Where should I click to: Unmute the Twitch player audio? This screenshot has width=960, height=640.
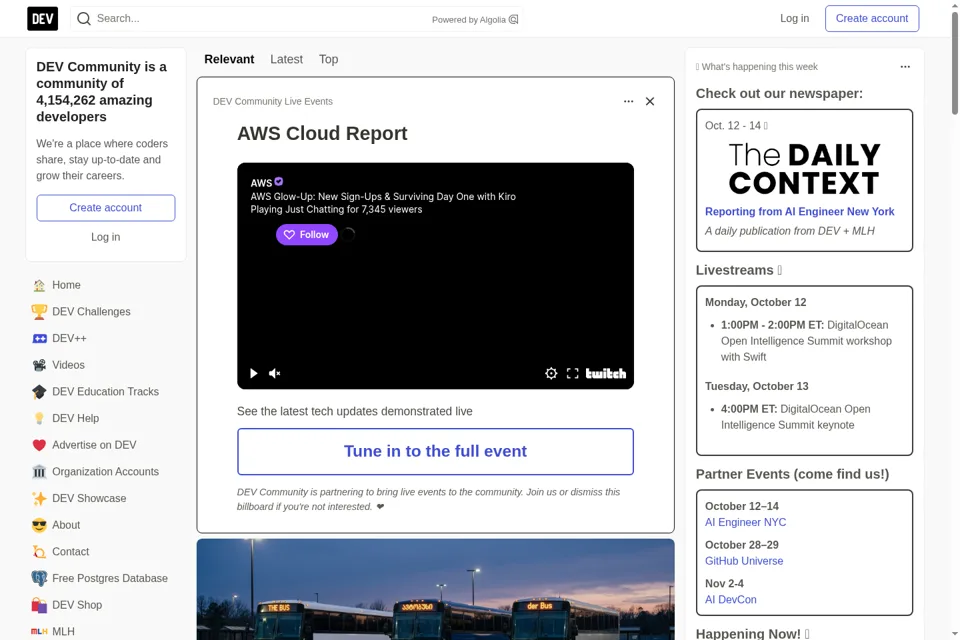coord(274,373)
